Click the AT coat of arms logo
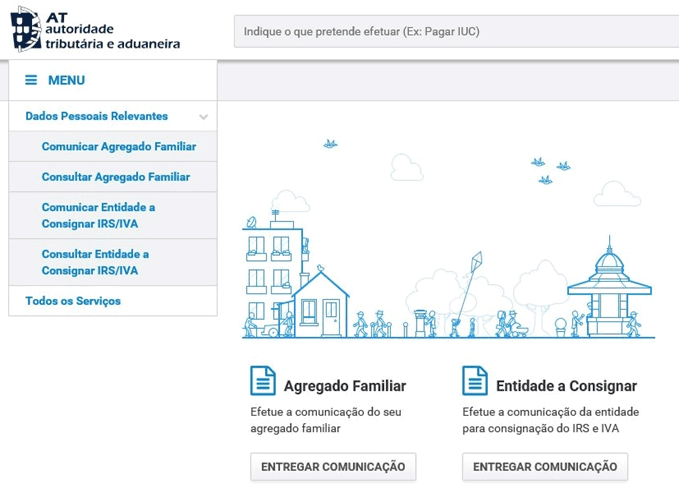Screen dimensions: 679x487 click(26, 29)
